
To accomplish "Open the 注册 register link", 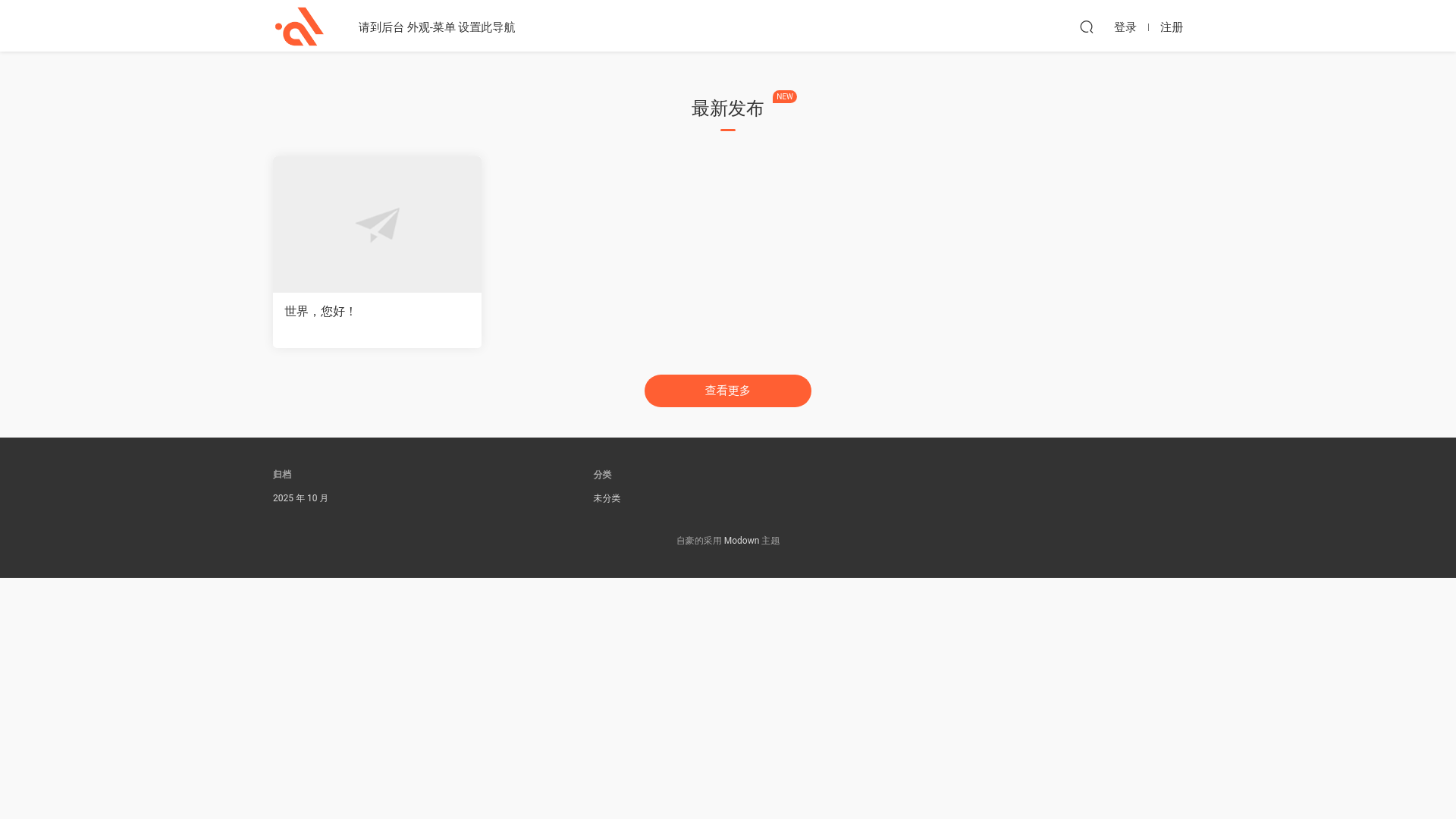I will tap(1171, 27).
